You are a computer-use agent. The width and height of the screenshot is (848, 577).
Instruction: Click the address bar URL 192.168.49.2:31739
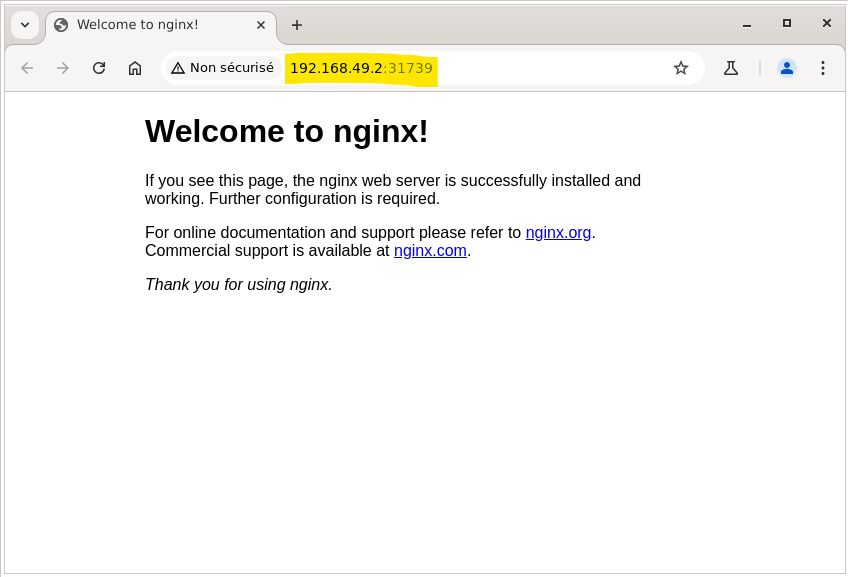[x=361, y=68]
